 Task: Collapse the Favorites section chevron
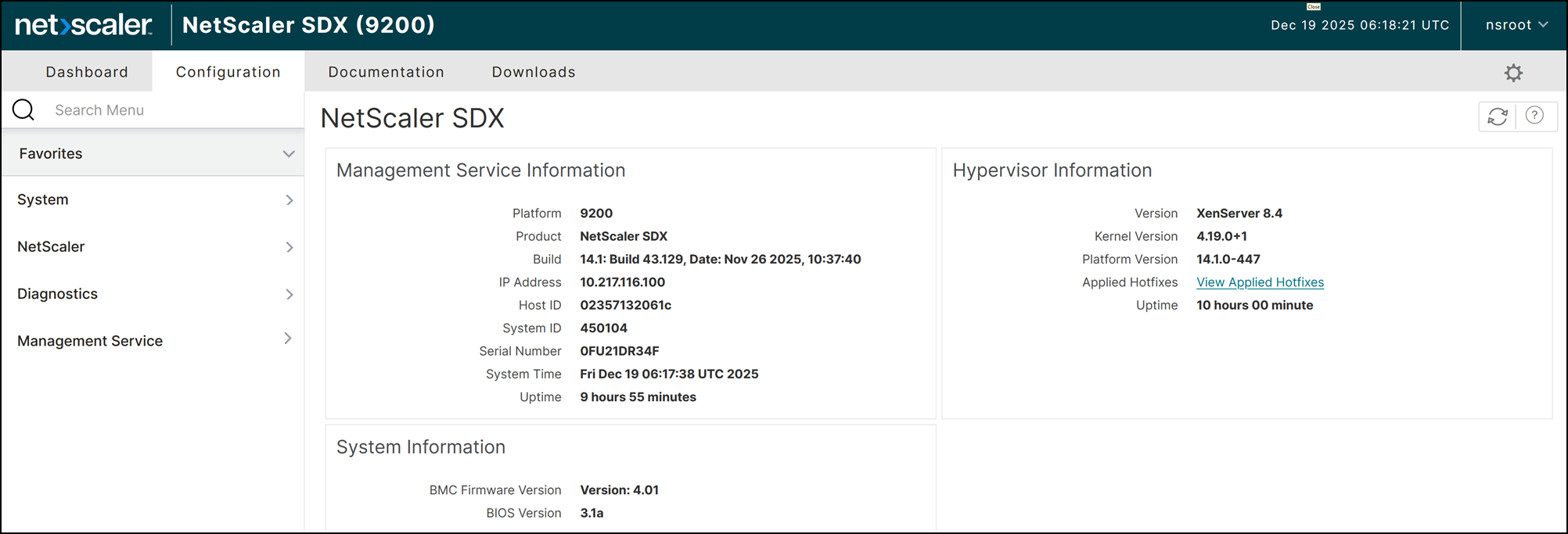click(289, 154)
